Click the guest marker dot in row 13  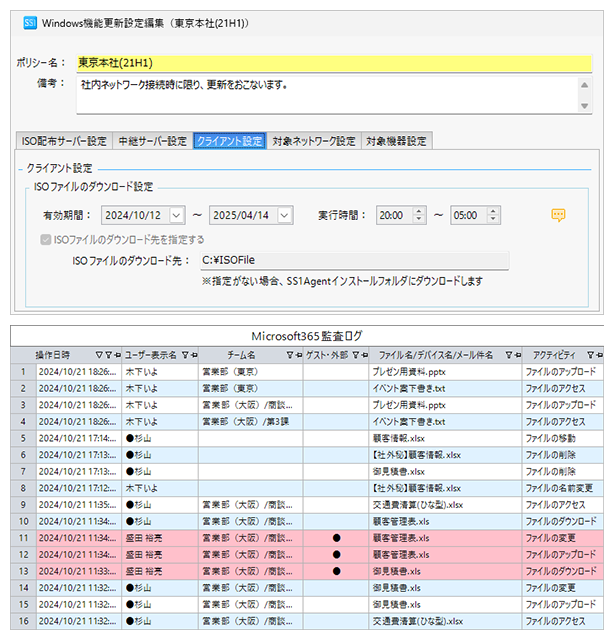click(x=336, y=571)
